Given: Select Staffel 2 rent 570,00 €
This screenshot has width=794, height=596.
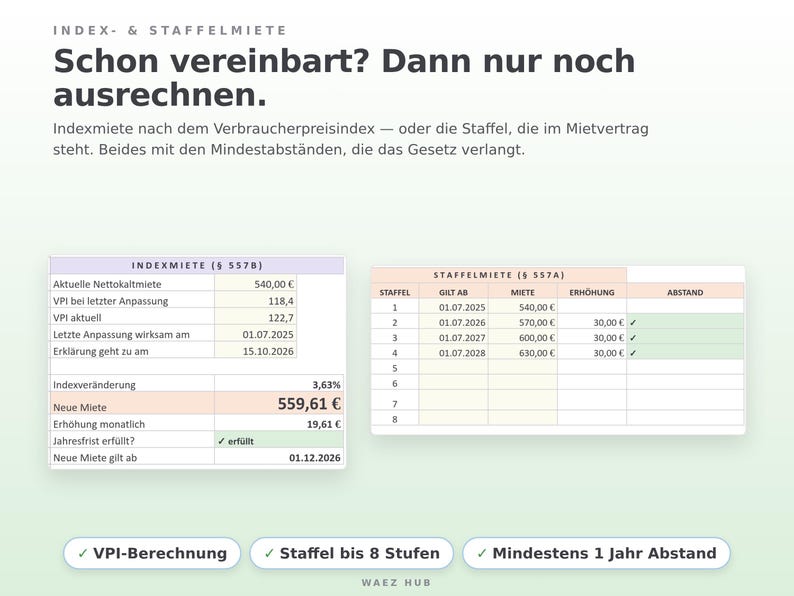Looking at the screenshot, I should 523,322.
